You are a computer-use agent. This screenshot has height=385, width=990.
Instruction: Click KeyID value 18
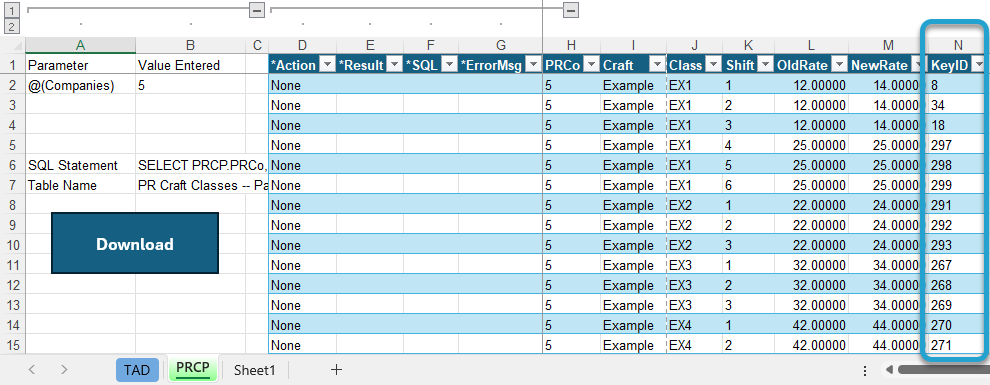pos(958,126)
